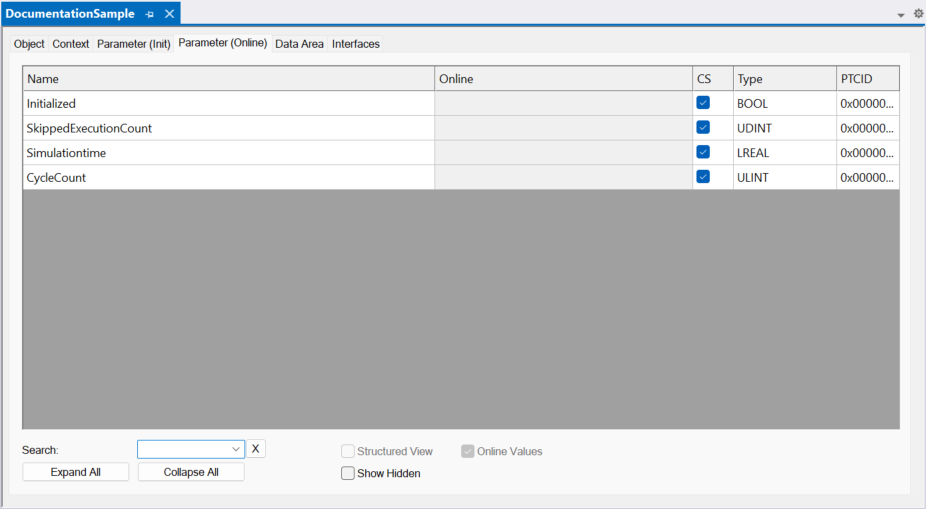Toggle the Online Values checkbox
926x509 pixels.
coord(468,452)
